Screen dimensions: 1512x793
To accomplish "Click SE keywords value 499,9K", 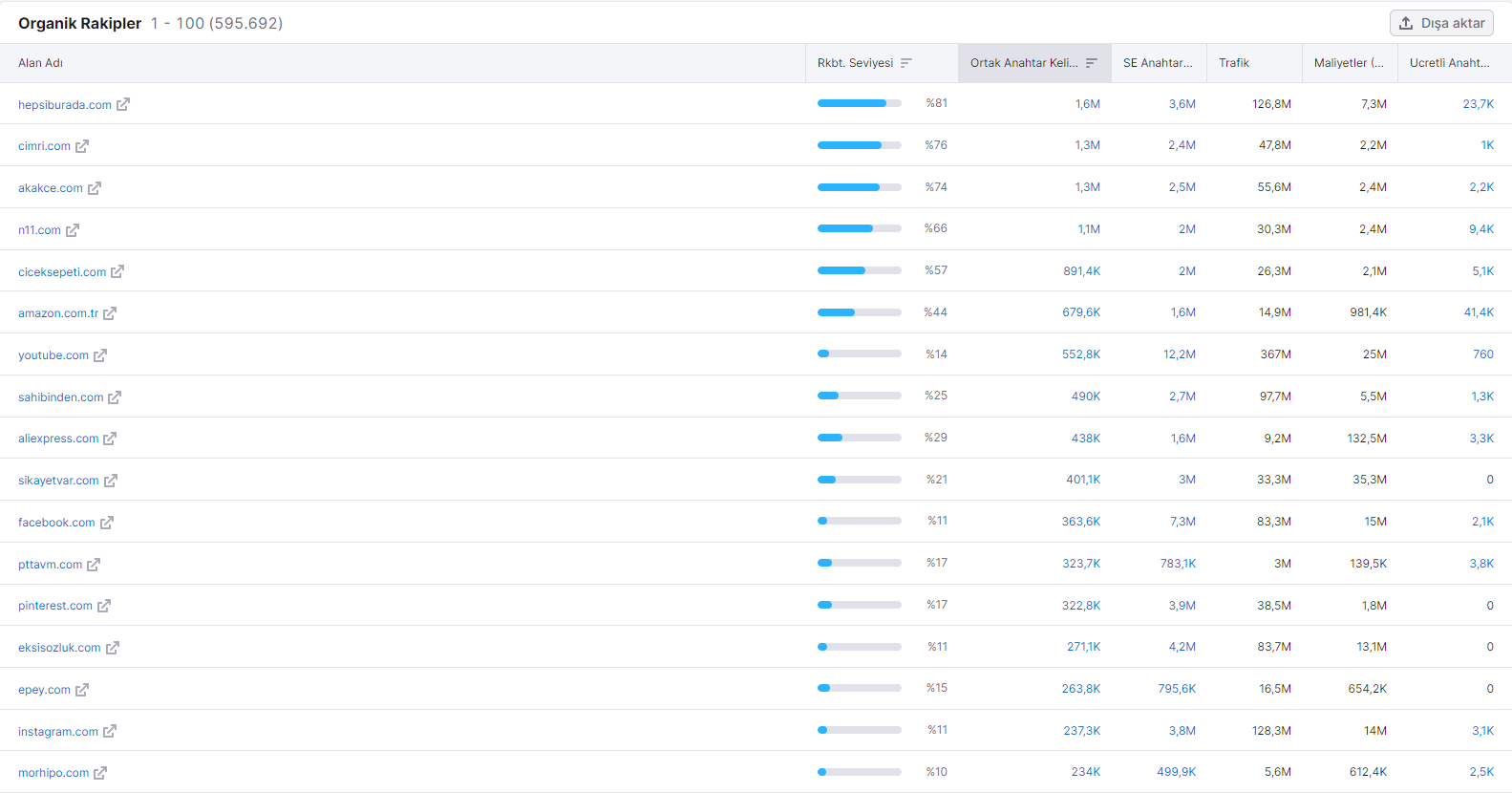I will (1177, 772).
